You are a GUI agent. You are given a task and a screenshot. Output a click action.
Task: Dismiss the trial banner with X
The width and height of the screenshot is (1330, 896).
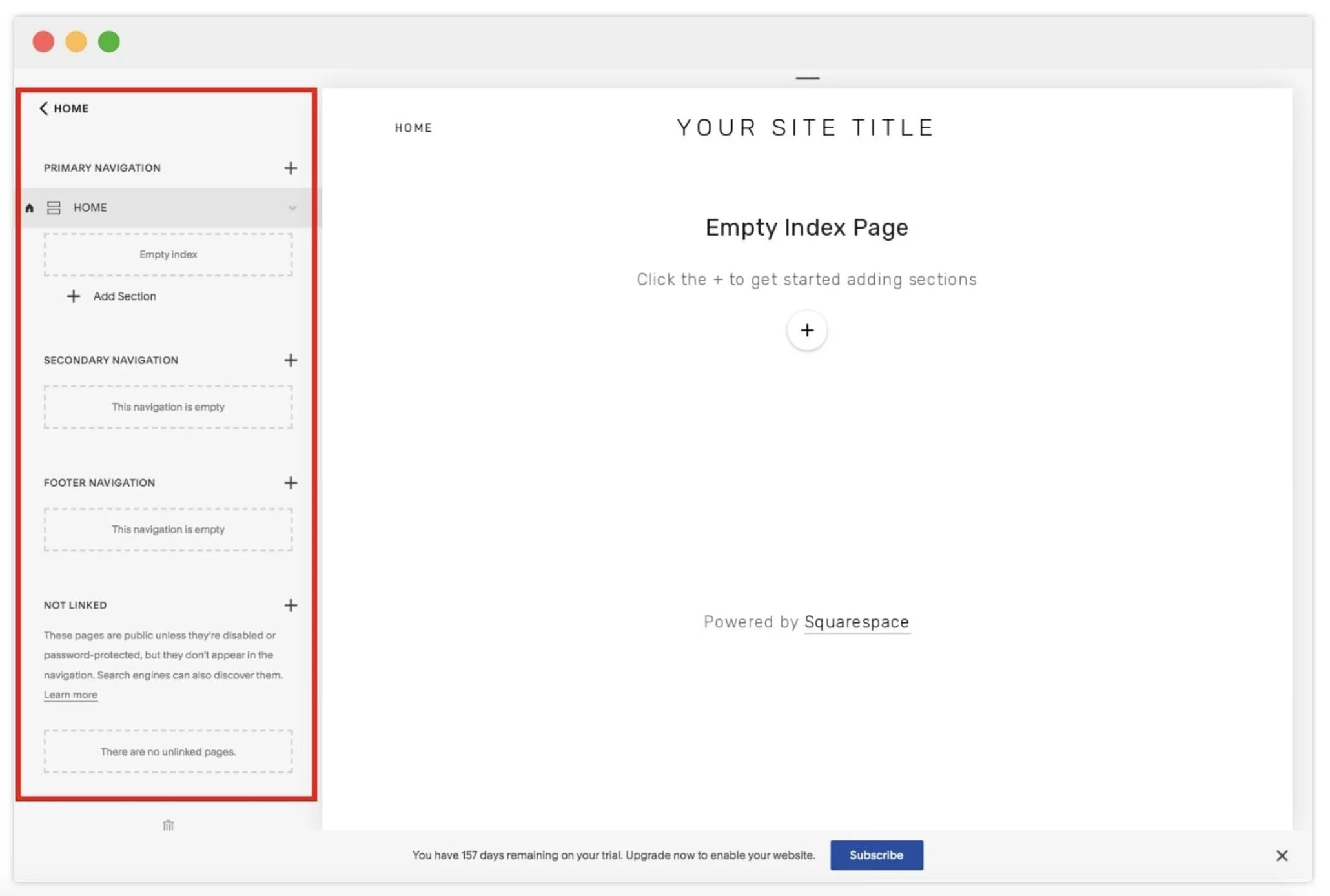(x=1282, y=855)
